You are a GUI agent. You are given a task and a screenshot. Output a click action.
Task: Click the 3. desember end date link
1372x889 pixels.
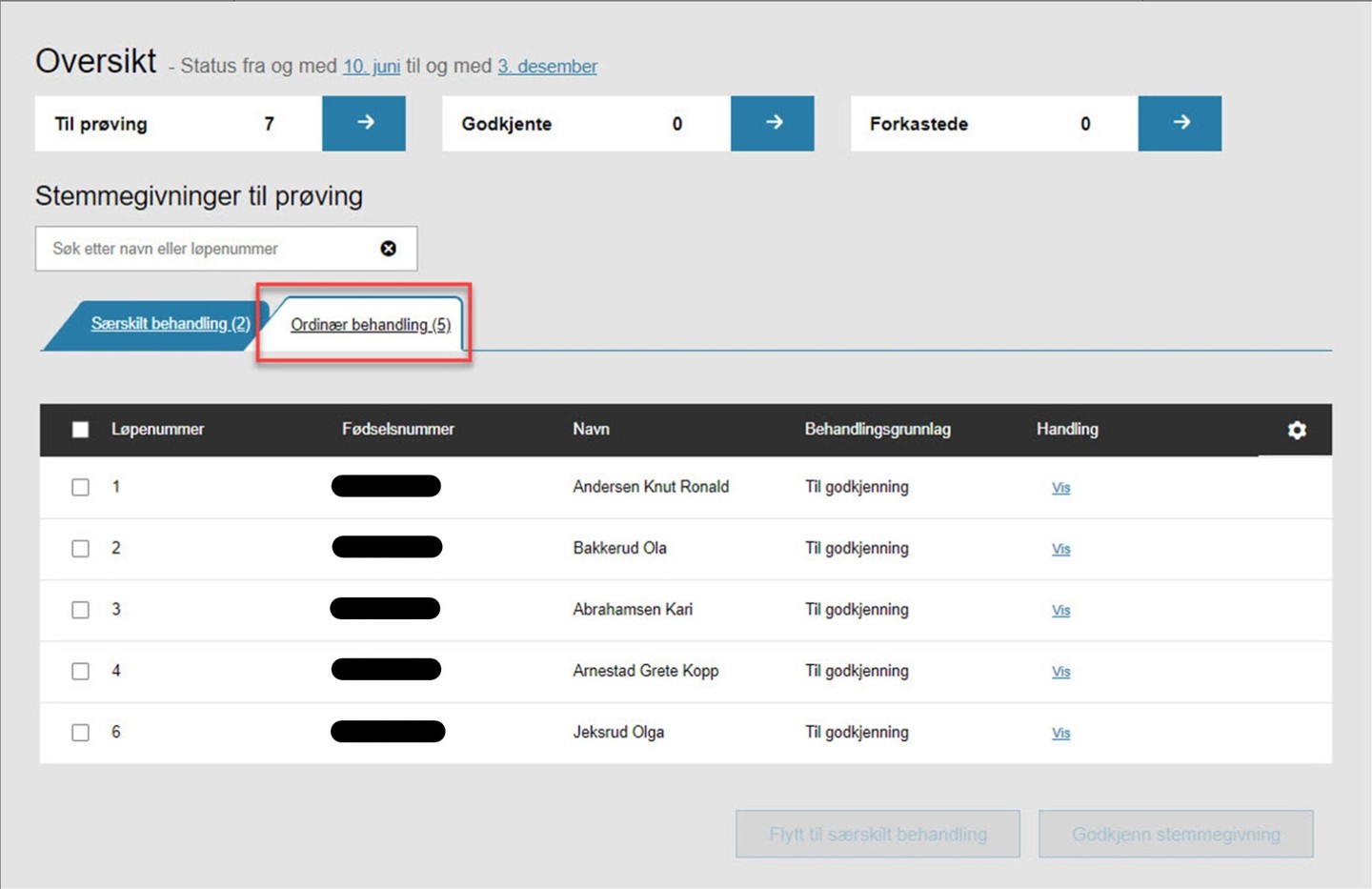click(x=547, y=66)
